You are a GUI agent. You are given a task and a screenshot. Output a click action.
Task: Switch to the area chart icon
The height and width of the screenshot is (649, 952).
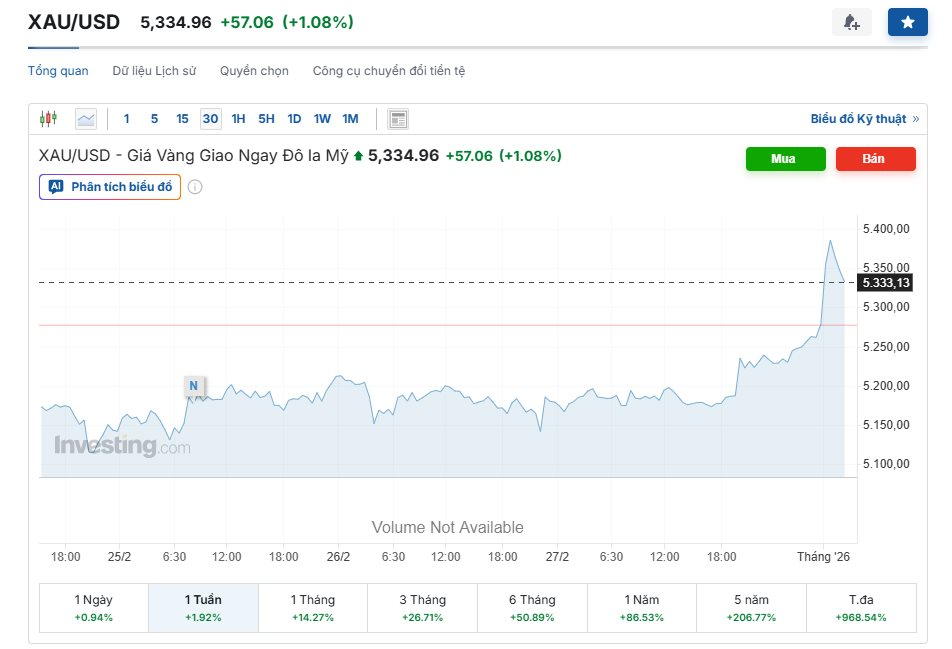86,119
